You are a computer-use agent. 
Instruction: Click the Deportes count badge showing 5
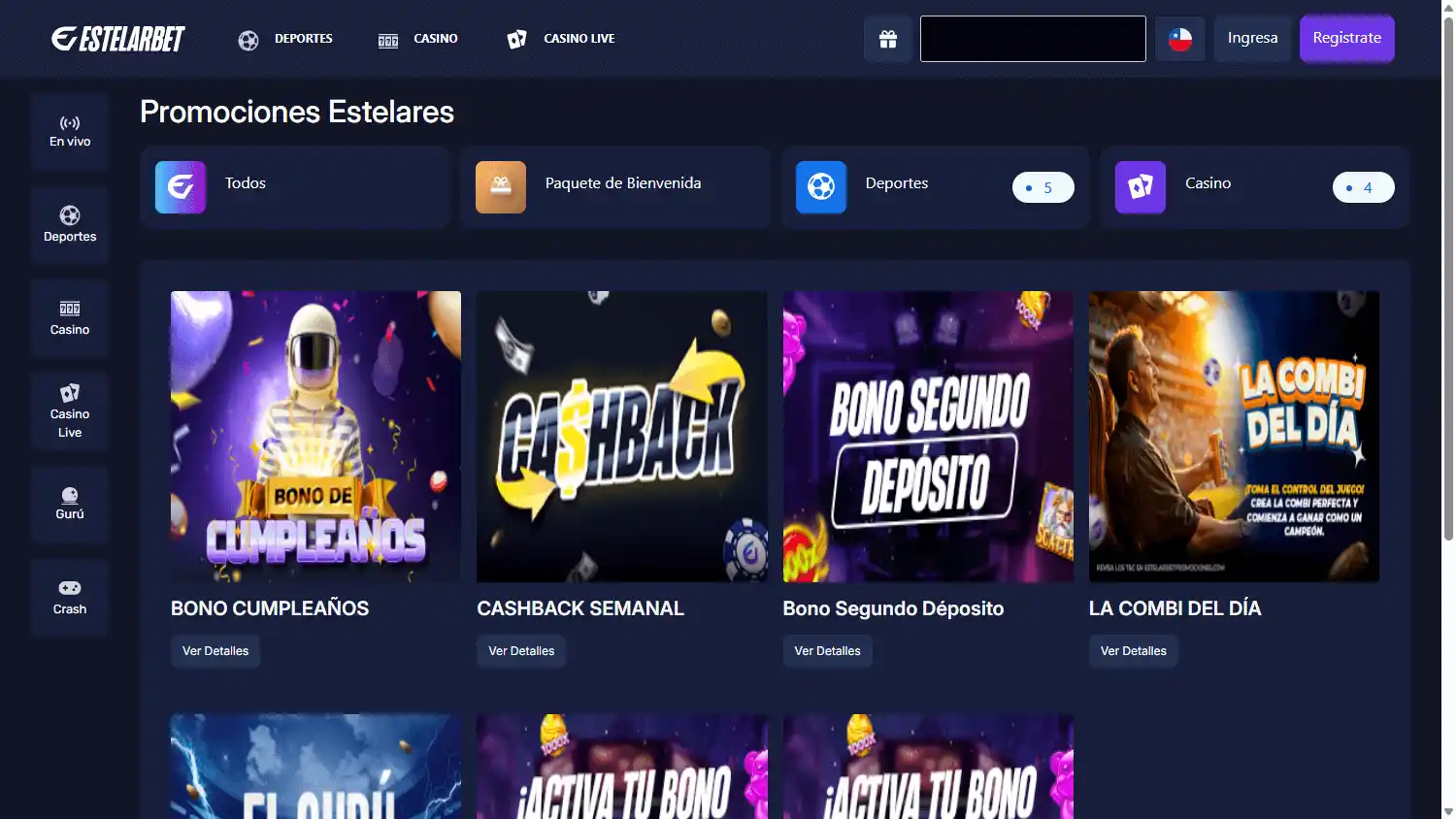pyautogui.click(x=1043, y=187)
